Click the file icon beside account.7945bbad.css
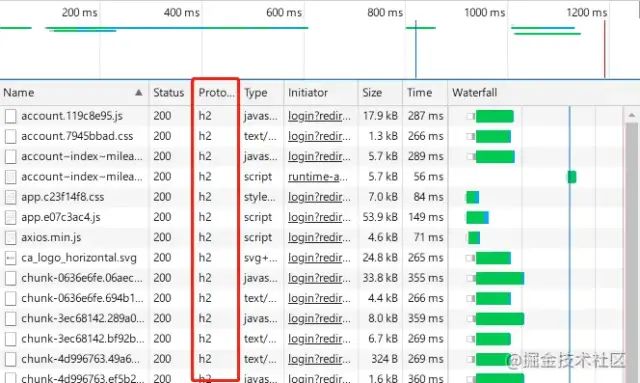Screen dimensions: 640x383 11,136
